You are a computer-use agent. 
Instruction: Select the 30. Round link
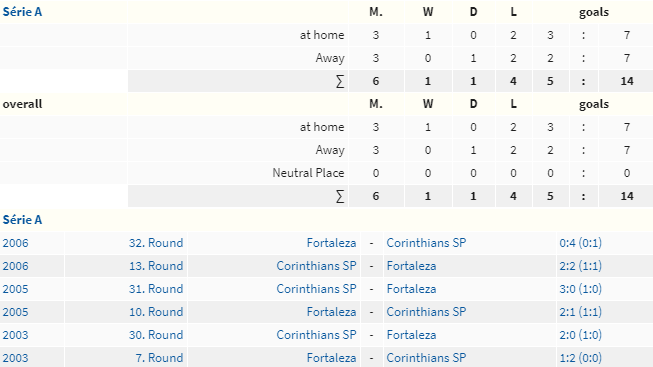[156, 335]
